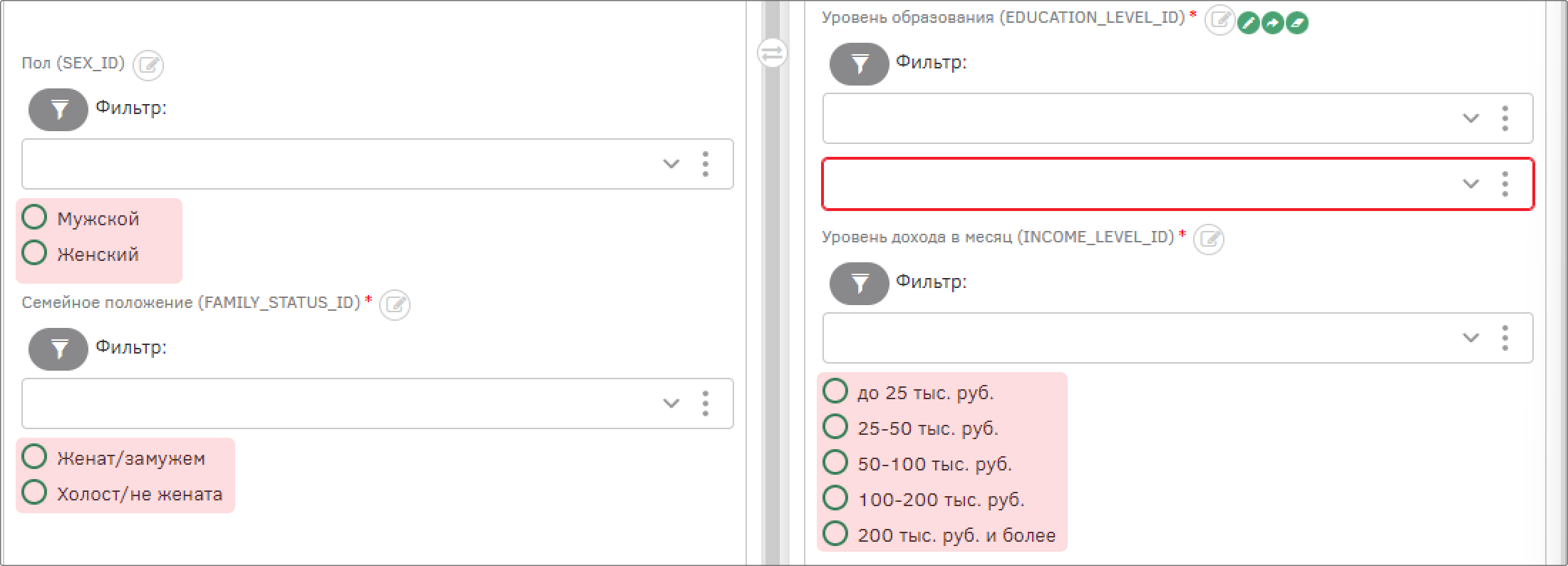Select the Женат/замужем radio option

[34, 456]
